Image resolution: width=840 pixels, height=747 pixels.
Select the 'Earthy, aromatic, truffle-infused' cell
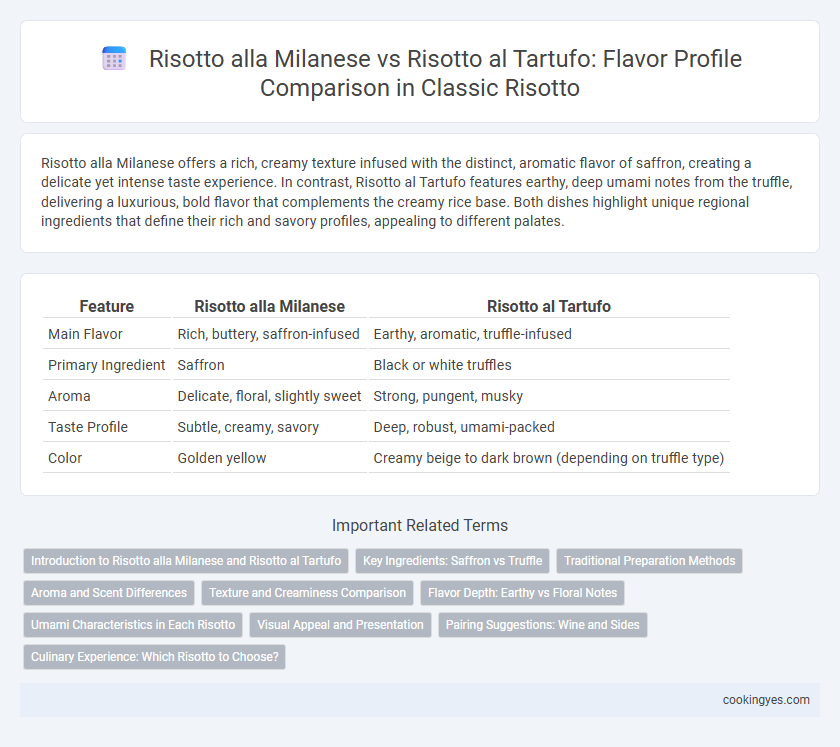coord(549,334)
